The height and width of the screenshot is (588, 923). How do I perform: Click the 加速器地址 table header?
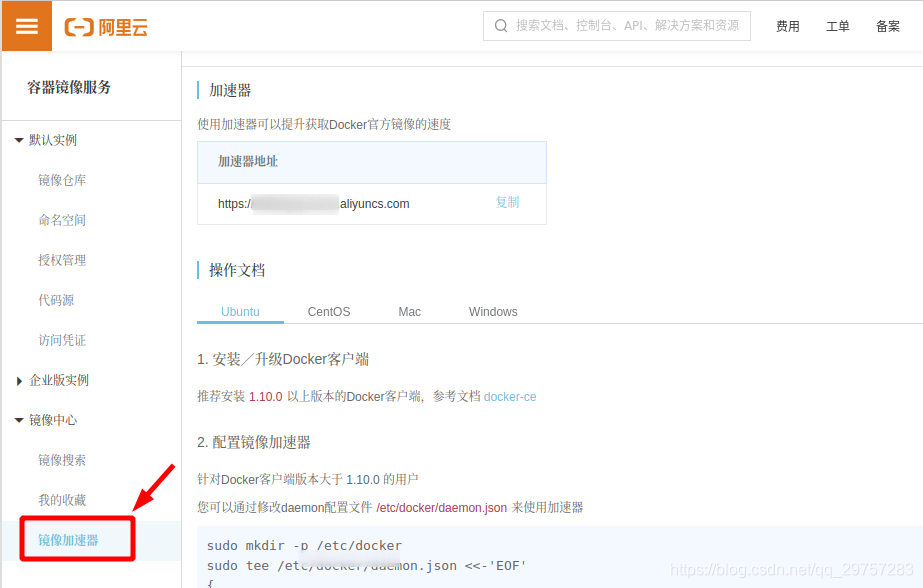tap(248, 161)
